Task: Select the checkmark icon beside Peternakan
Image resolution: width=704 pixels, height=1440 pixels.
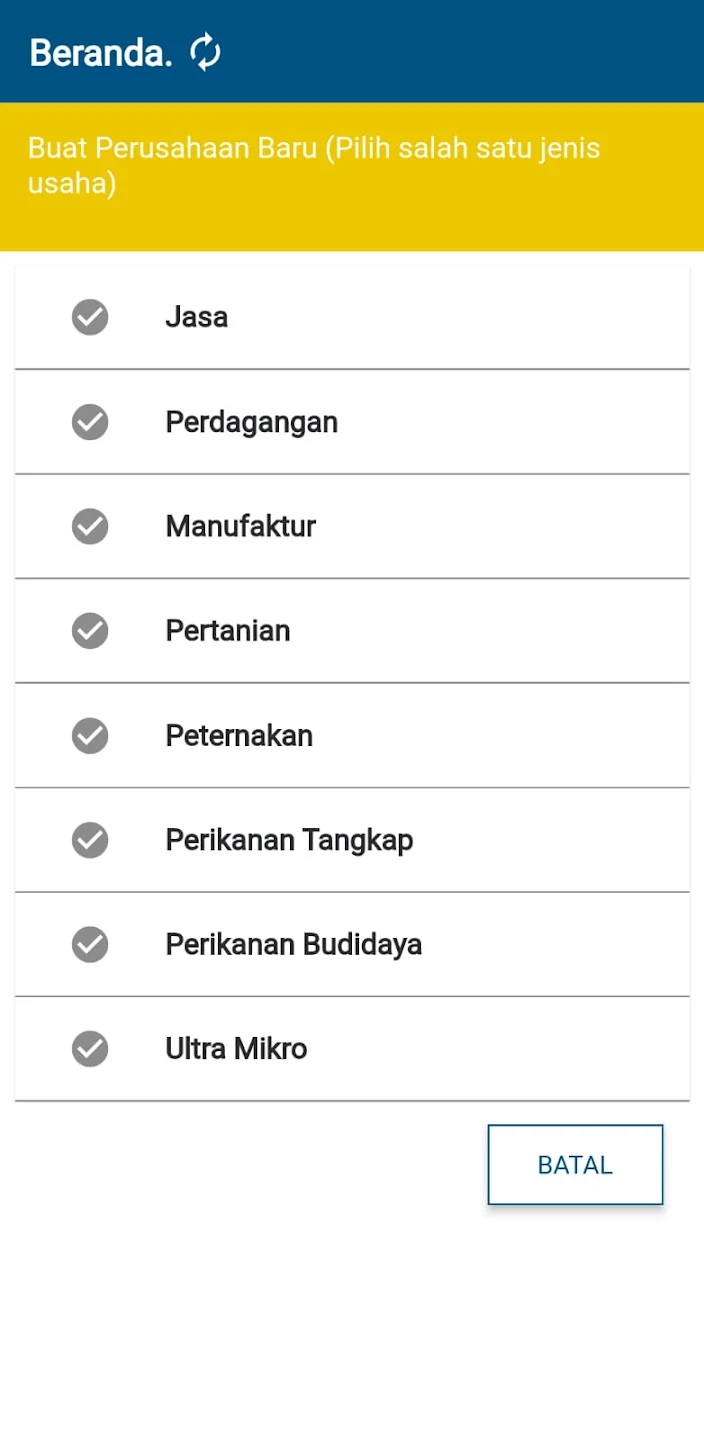Action: click(90, 735)
